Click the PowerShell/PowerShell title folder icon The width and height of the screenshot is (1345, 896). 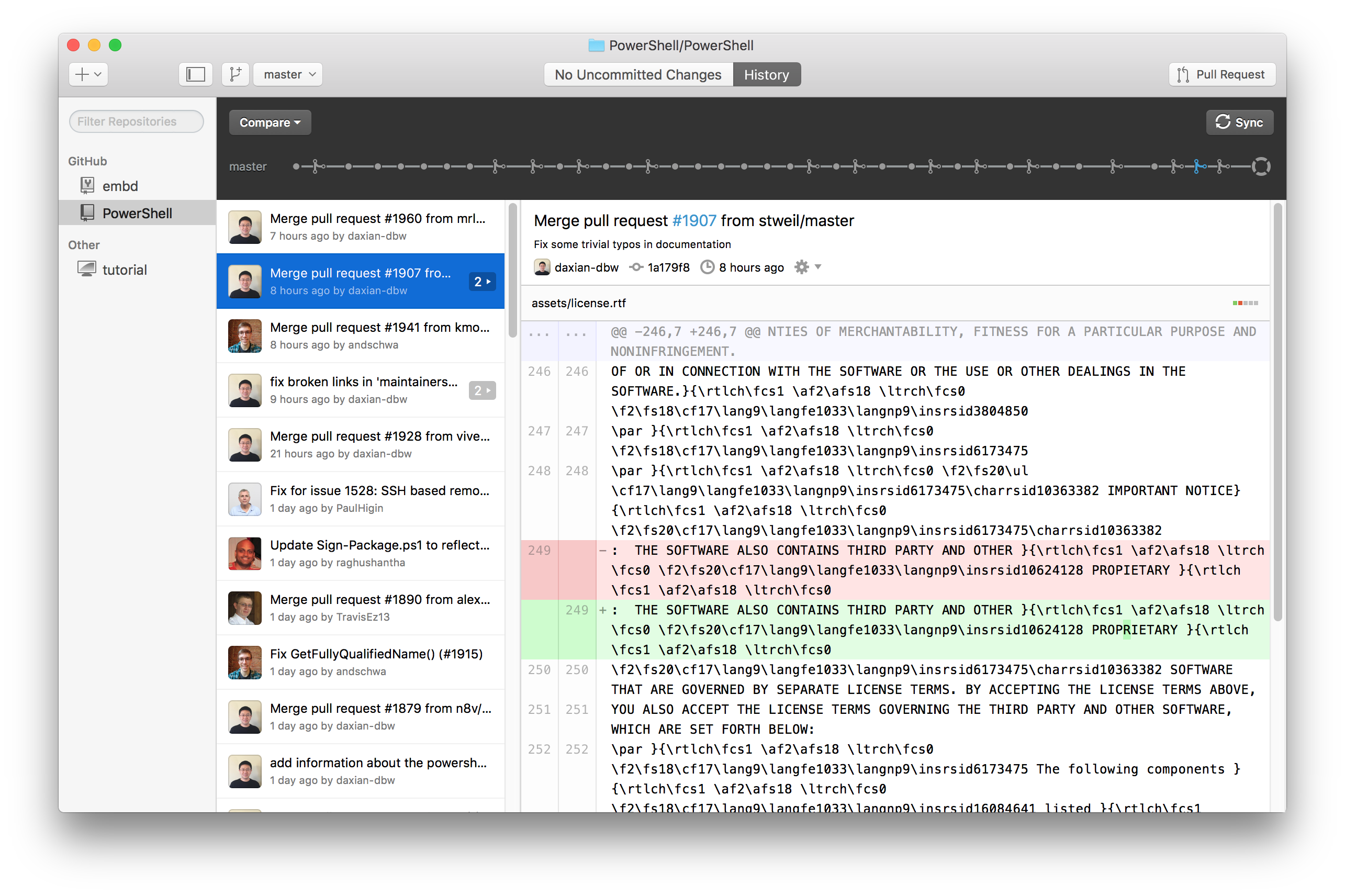(x=596, y=45)
